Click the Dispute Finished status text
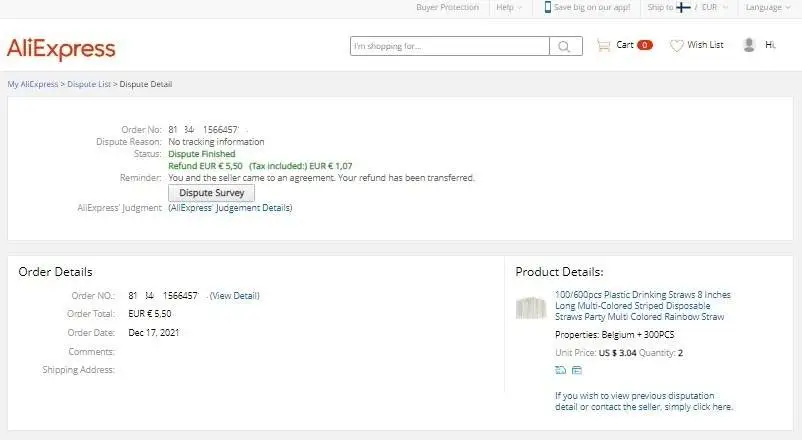The width and height of the screenshot is (802, 440). (x=202, y=154)
